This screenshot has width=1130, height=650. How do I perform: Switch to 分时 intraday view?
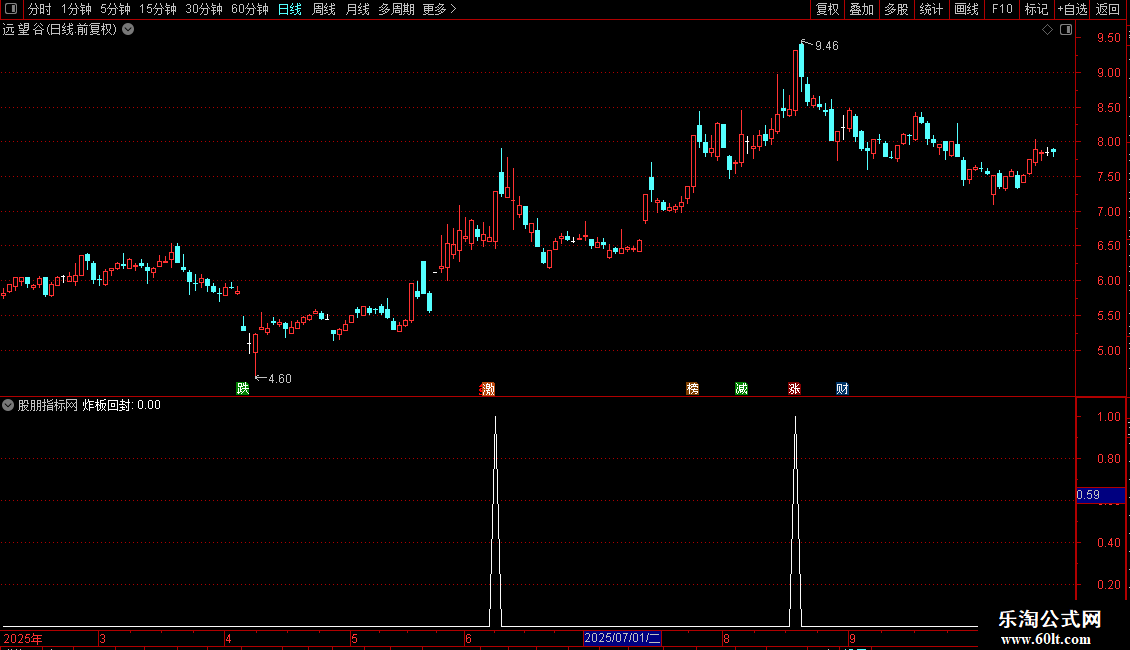click(x=40, y=9)
